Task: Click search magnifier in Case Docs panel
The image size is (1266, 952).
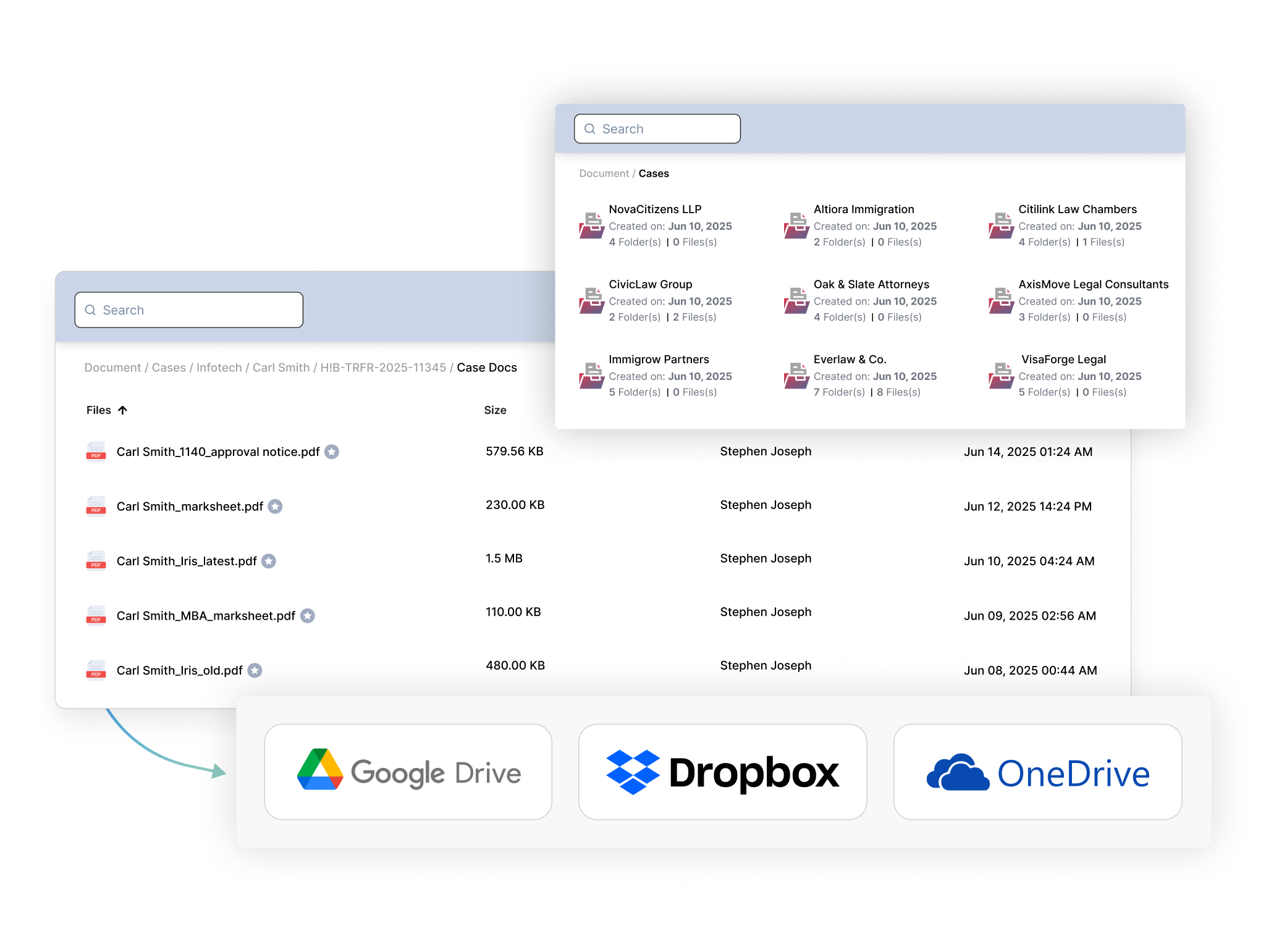Action: tap(90, 310)
